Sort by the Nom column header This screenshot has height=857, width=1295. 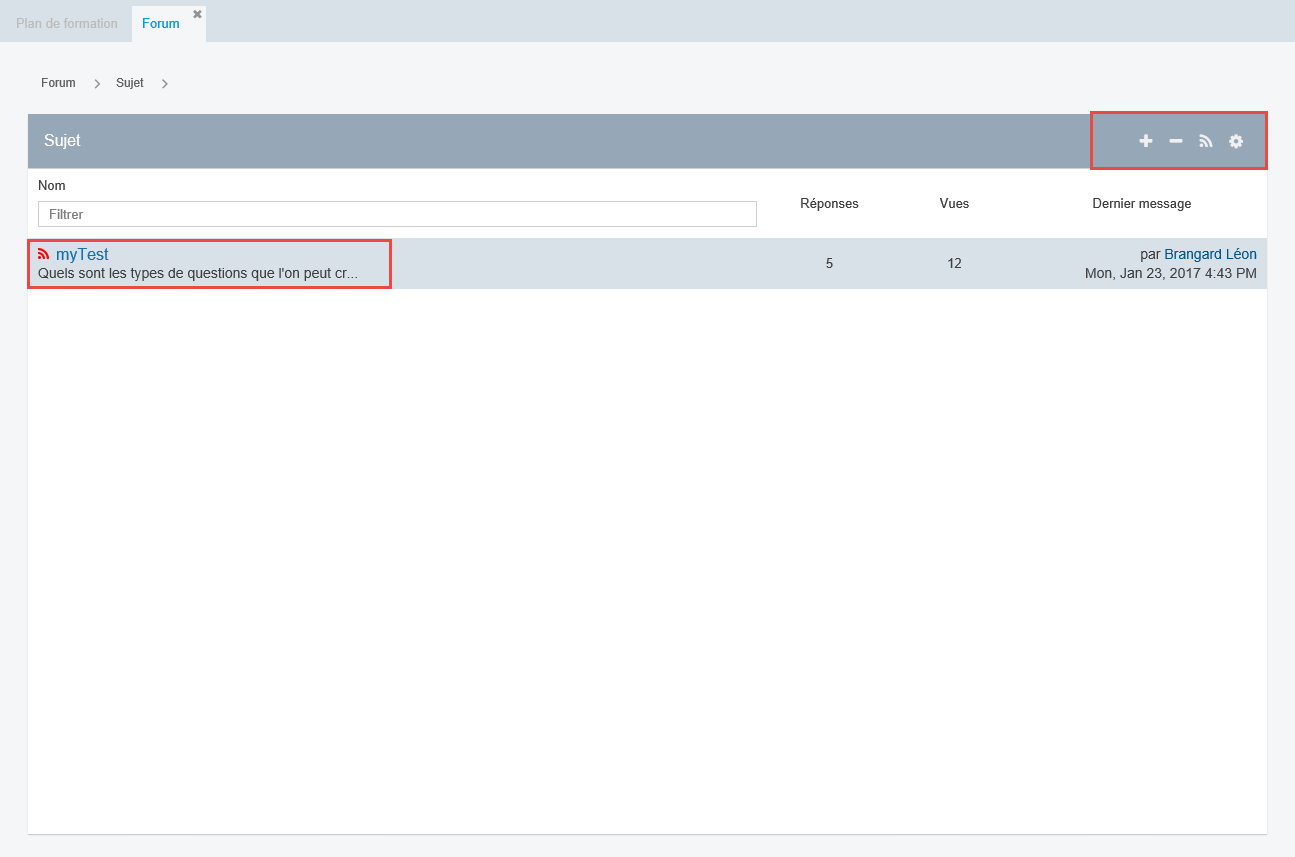(x=52, y=186)
